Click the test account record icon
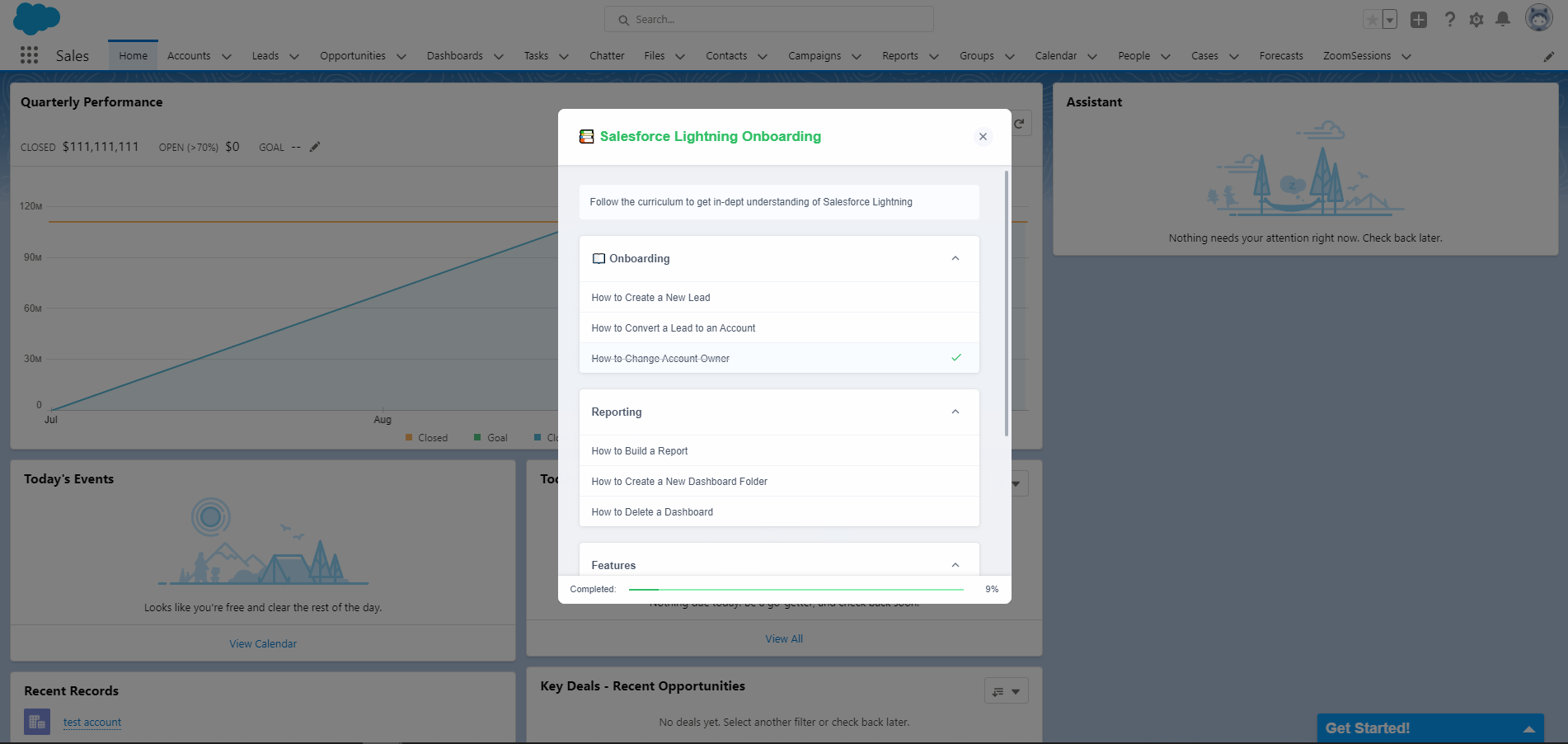Image resolution: width=1568 pixels, height=744 pixels. pyautogui.click(x=37, y=723)
